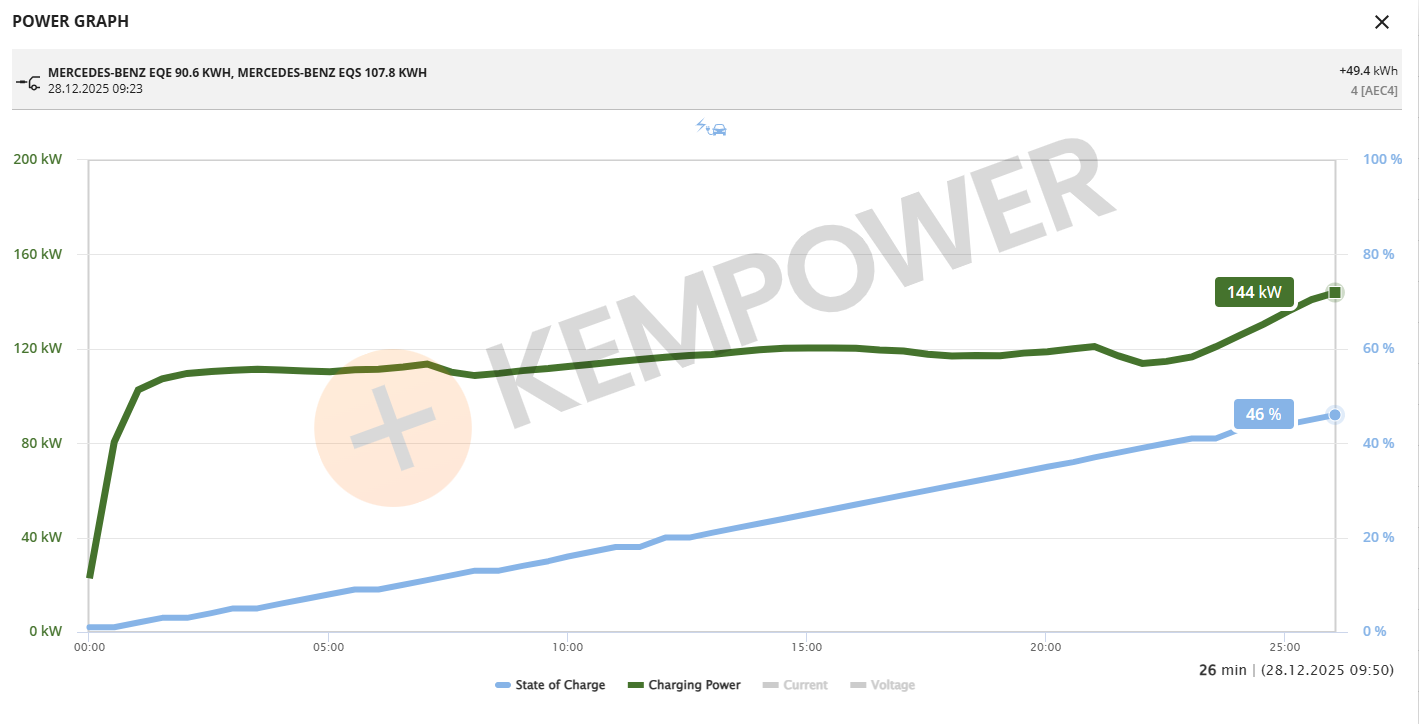Screen dimensions: 1419x724
Task: Click the 10:00 time axis label
Action: click(x=567, y=647)
